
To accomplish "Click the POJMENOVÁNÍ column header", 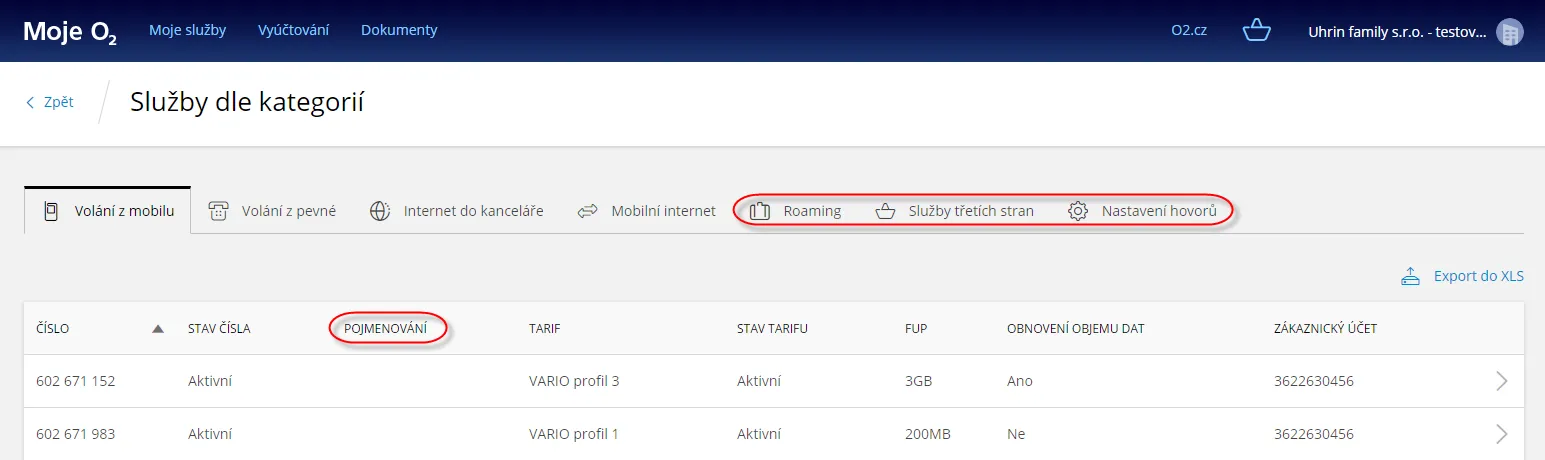I will pyautogui.click(x=385, y=328).
